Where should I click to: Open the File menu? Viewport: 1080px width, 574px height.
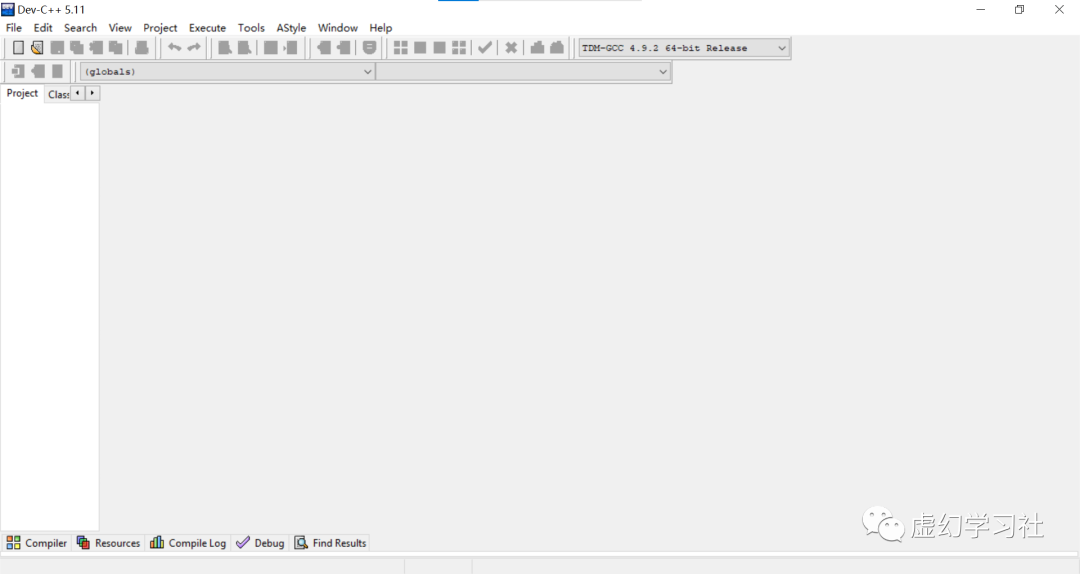click(14, 28)
